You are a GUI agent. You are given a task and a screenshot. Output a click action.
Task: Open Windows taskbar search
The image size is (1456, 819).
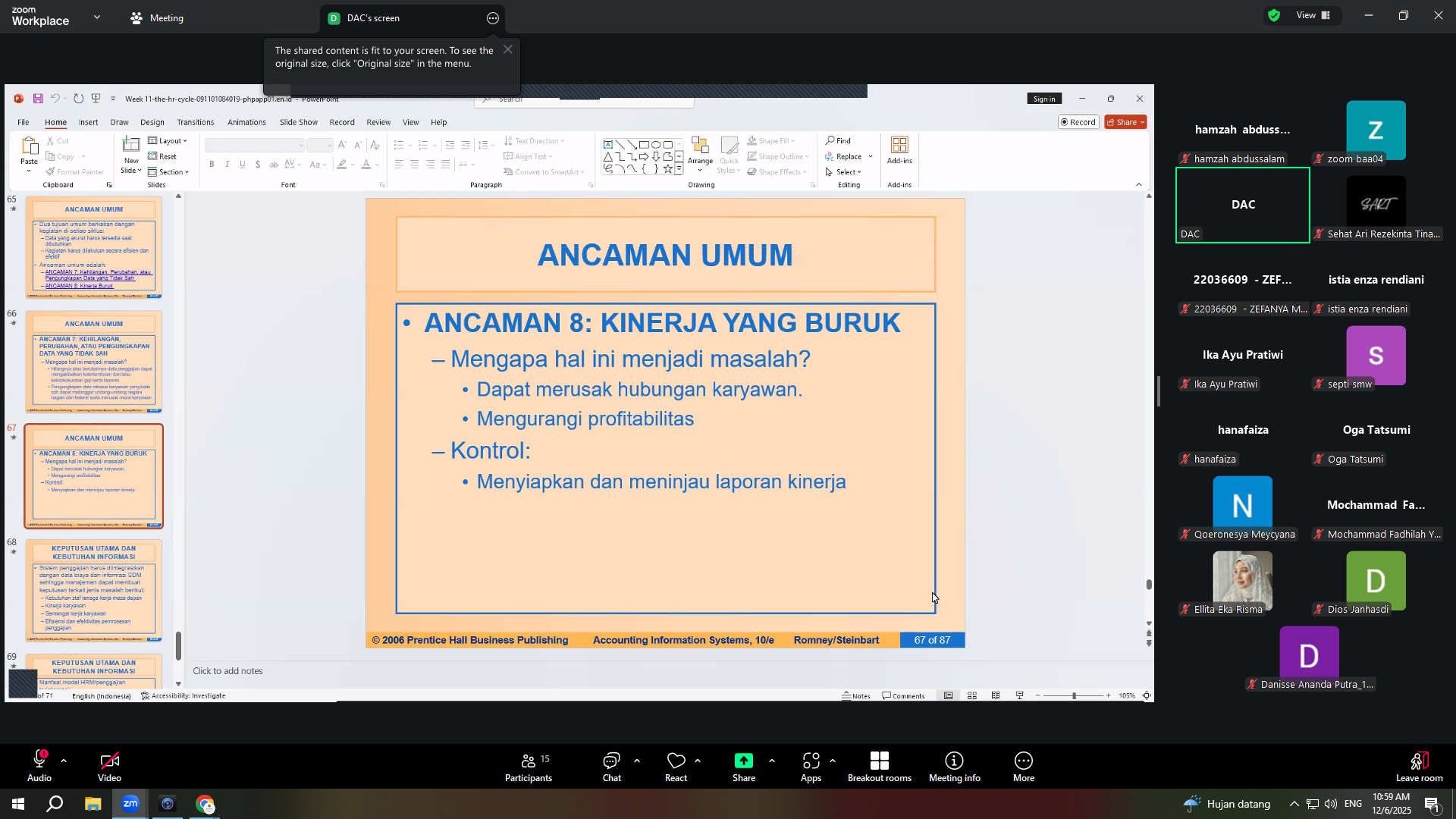[55, 804]
